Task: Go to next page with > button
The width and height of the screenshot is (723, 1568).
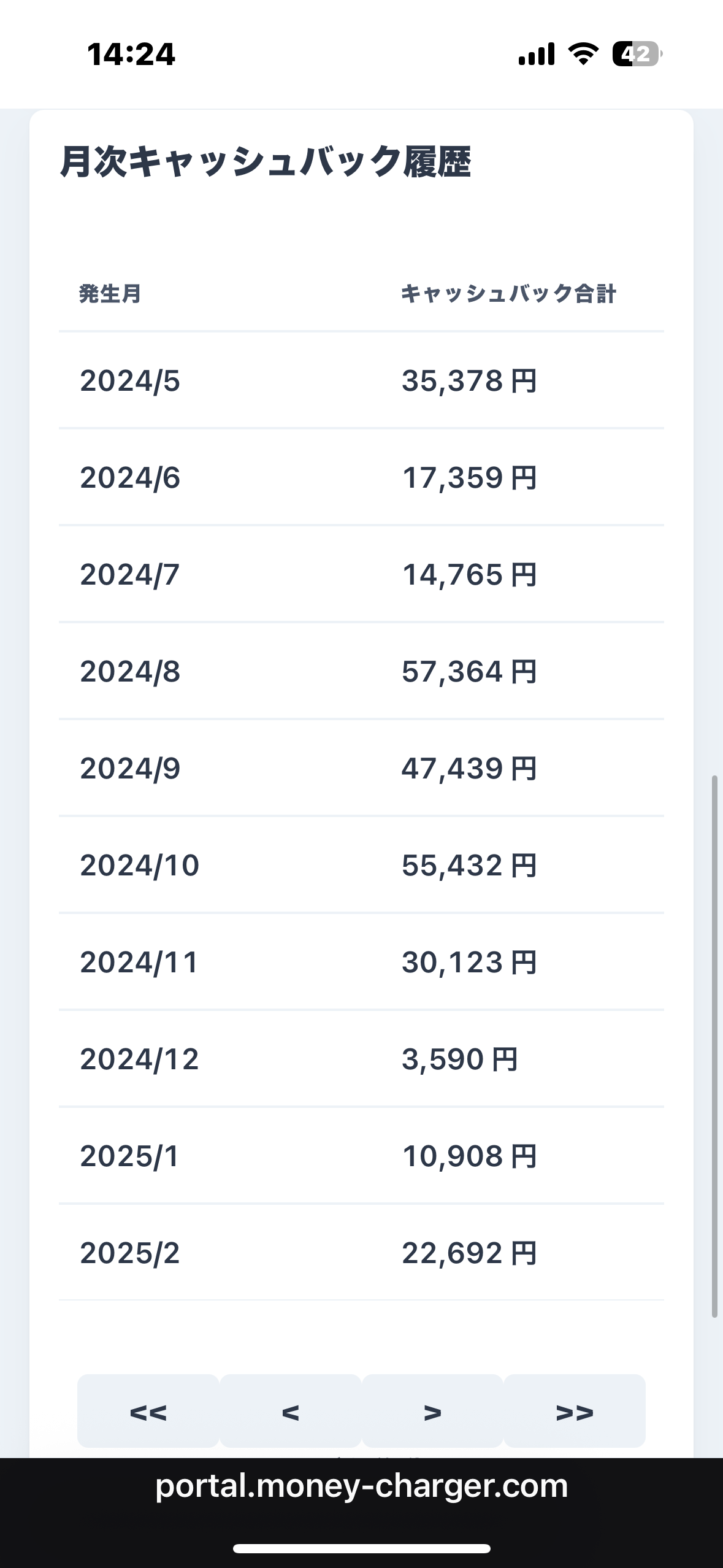Action: point(432,1412)
